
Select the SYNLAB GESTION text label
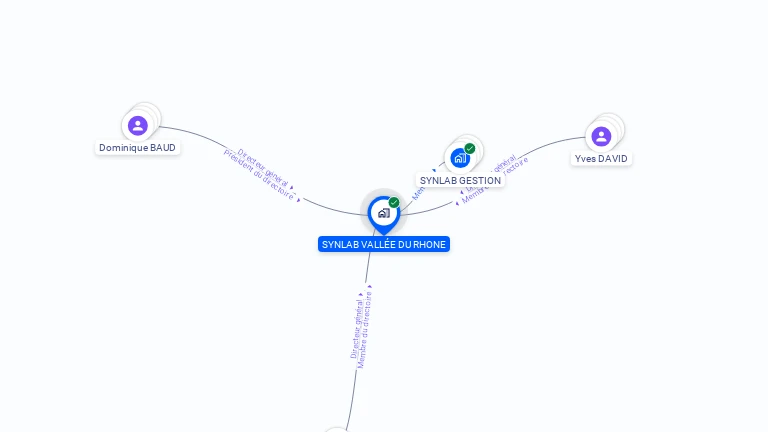[460, 180]
